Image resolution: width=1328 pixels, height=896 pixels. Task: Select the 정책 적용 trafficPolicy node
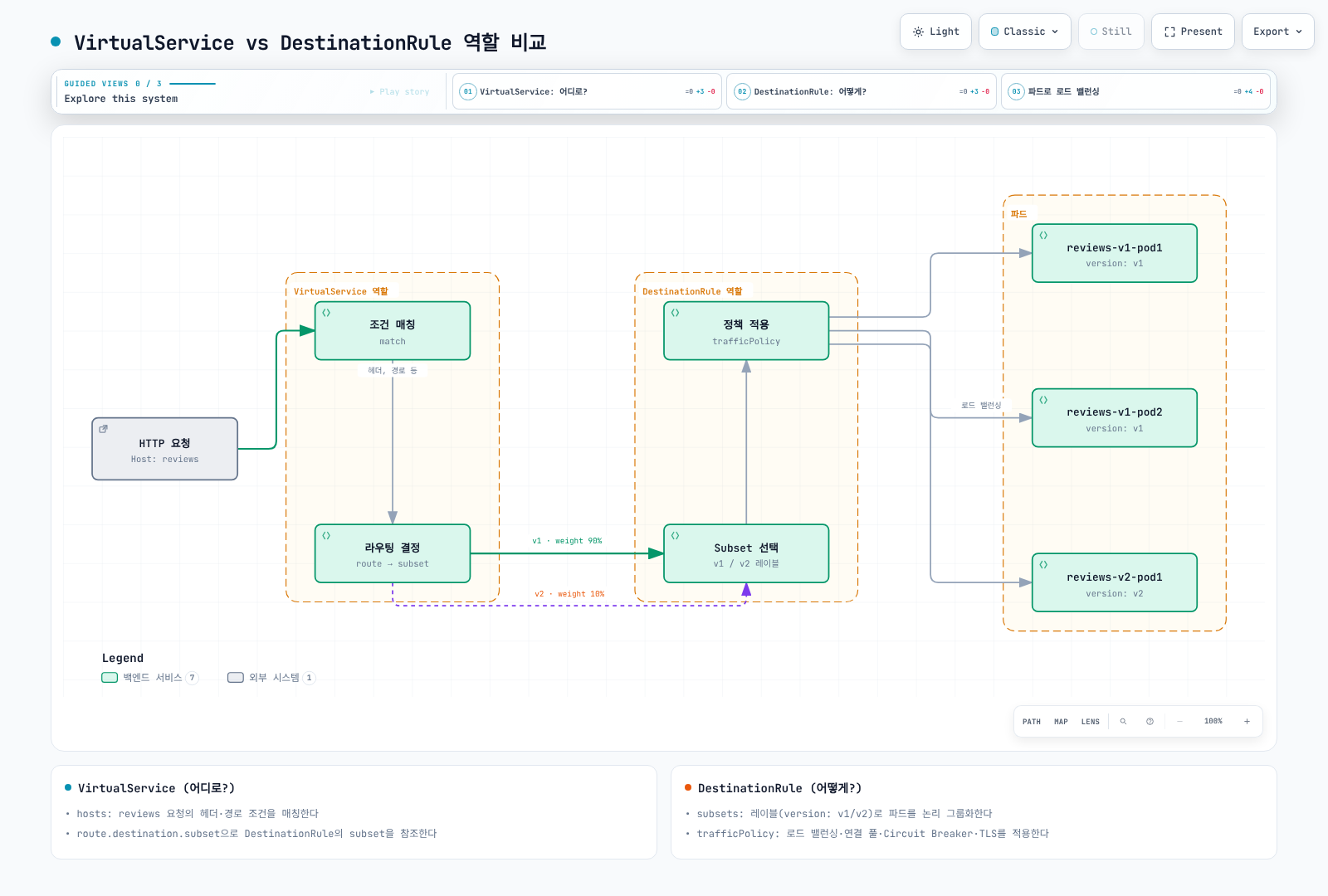746,331
